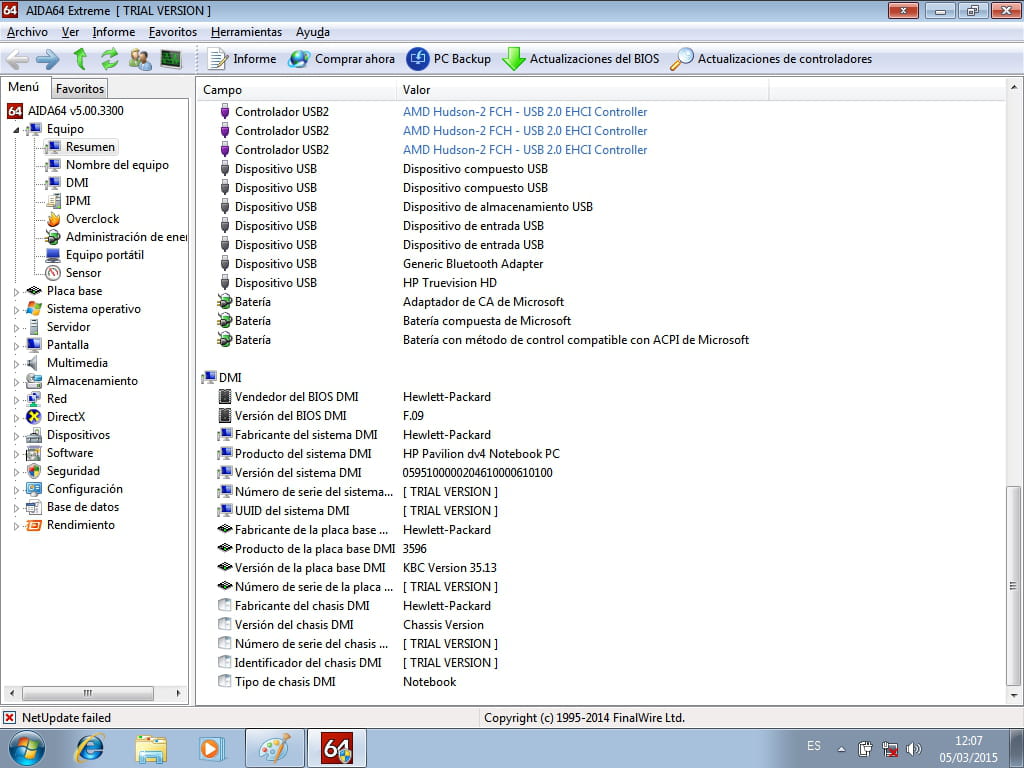Expand the Almacenamiento node
The width and height of the screenshot is (1024, 768).
16,382
